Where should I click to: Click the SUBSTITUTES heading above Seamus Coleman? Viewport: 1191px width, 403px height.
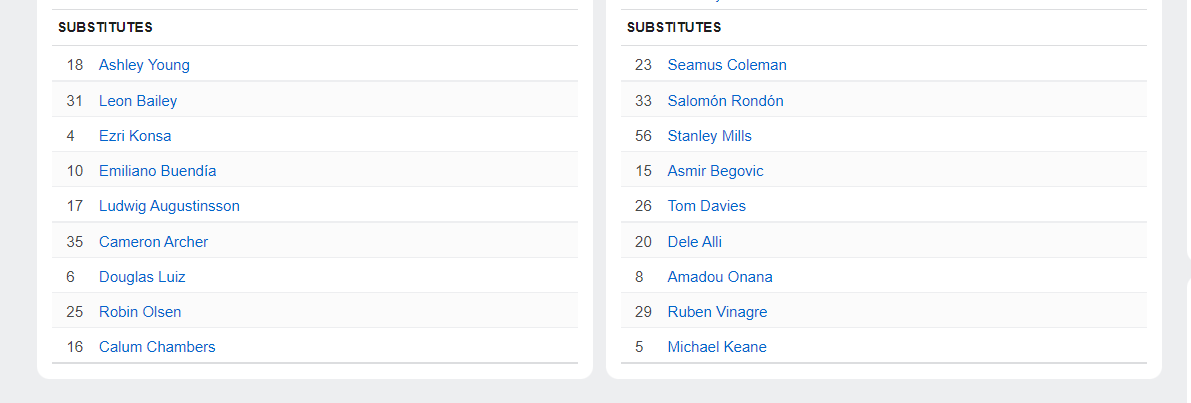[x=674, y=28]
